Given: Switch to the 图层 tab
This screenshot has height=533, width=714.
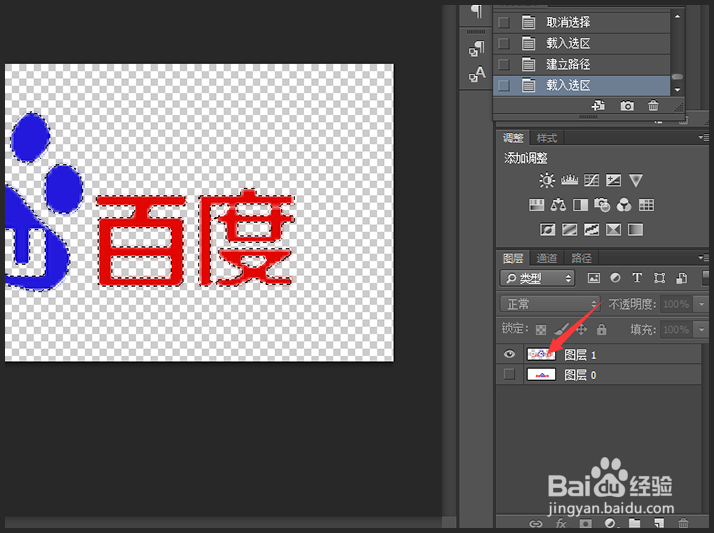Looking at the screenshot, I should 513,258.
